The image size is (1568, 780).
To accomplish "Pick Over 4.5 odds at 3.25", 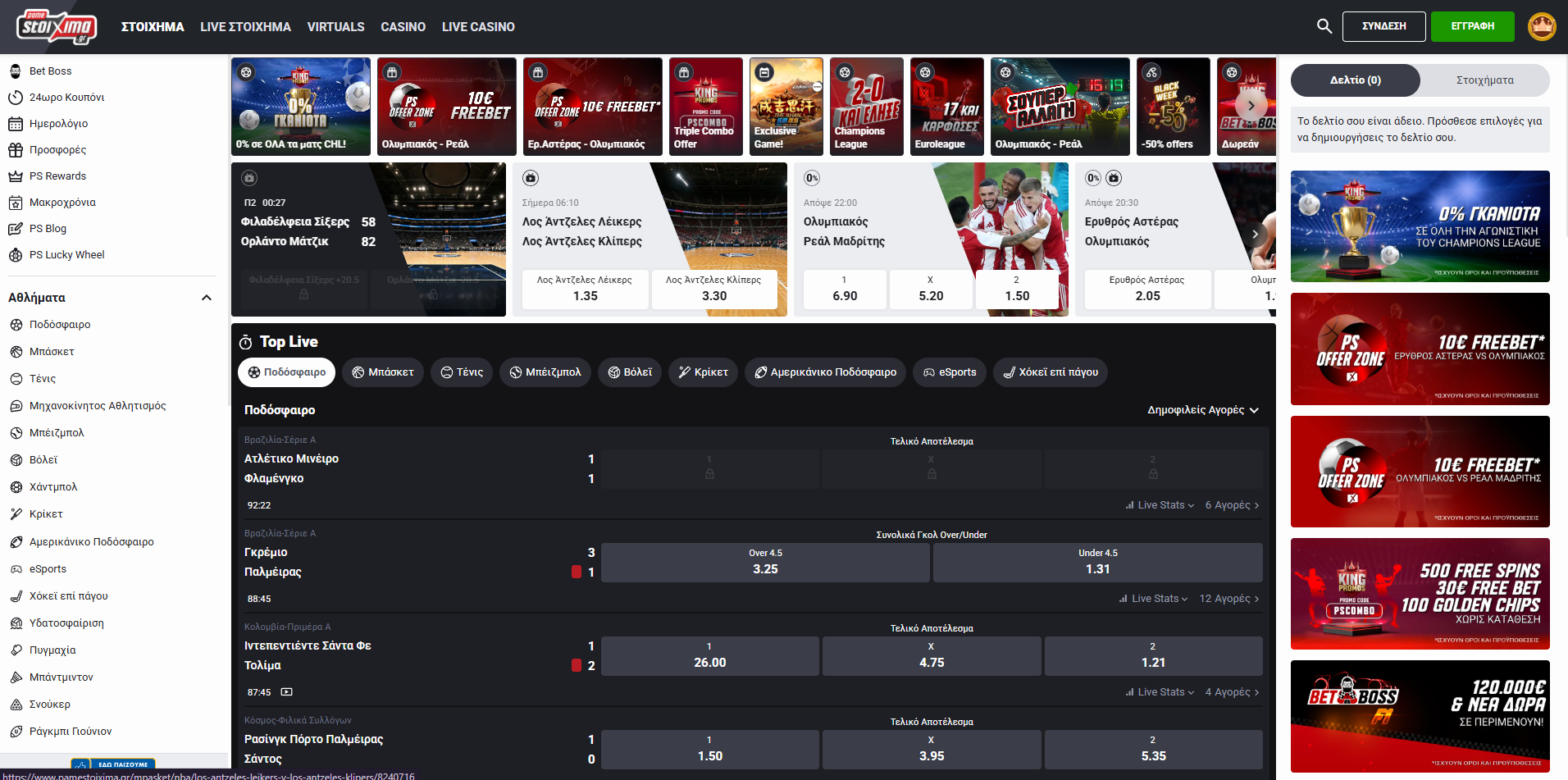I will [x=764, y=563].
